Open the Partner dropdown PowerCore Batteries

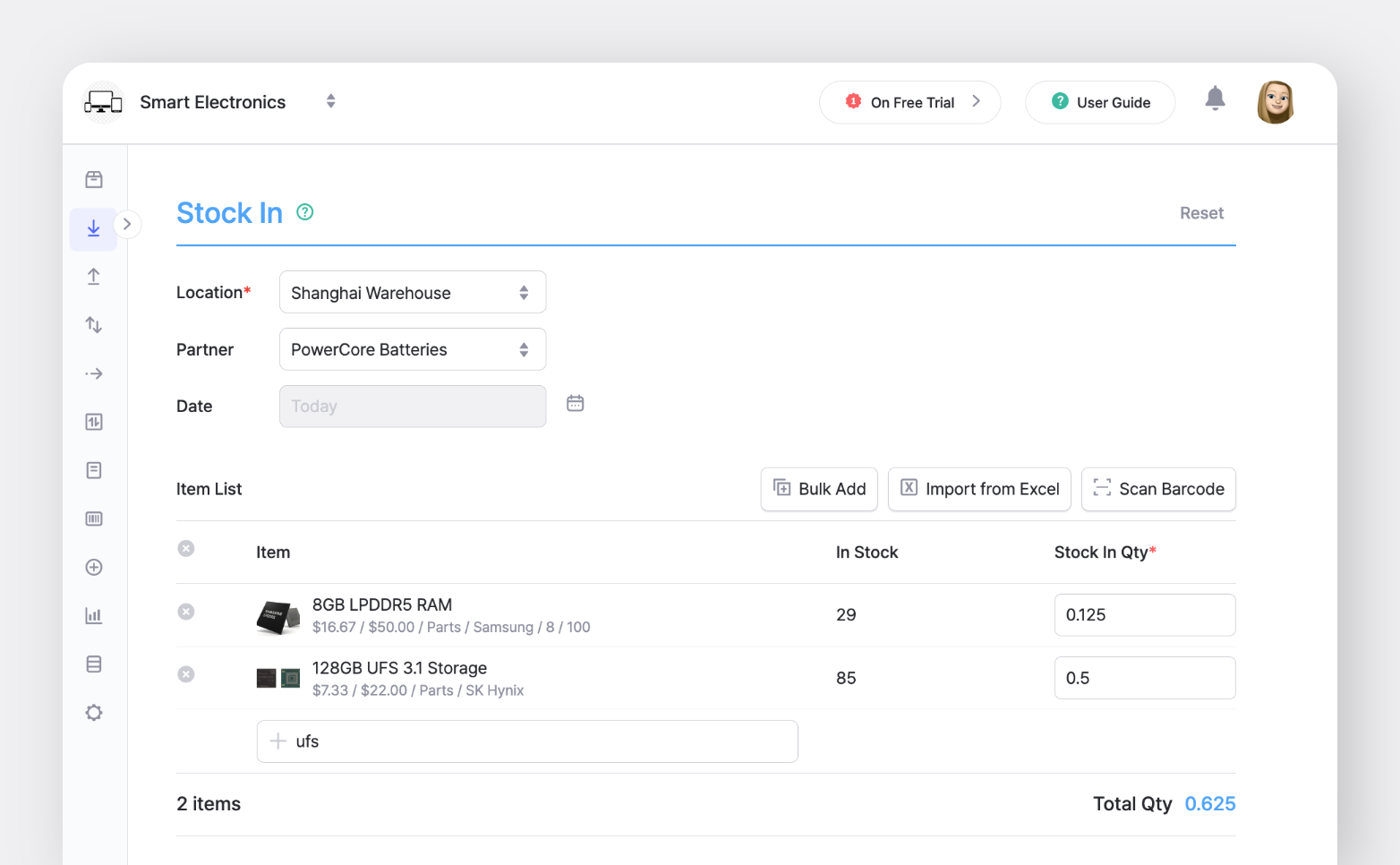412,349
